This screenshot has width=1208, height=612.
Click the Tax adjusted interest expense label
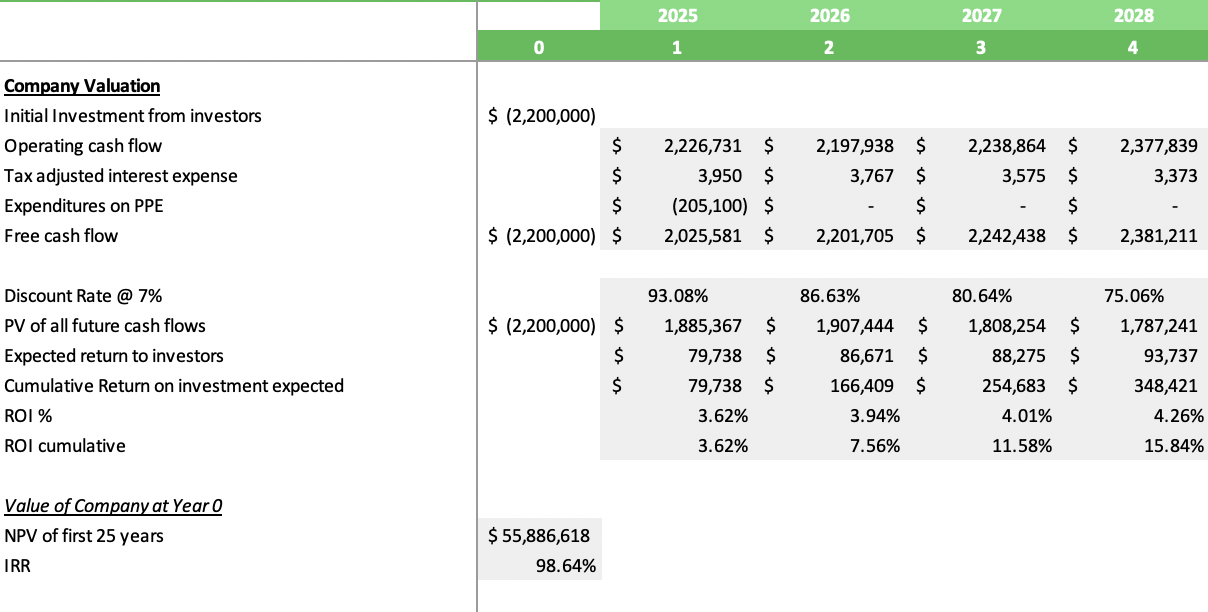tap(122, 176)
